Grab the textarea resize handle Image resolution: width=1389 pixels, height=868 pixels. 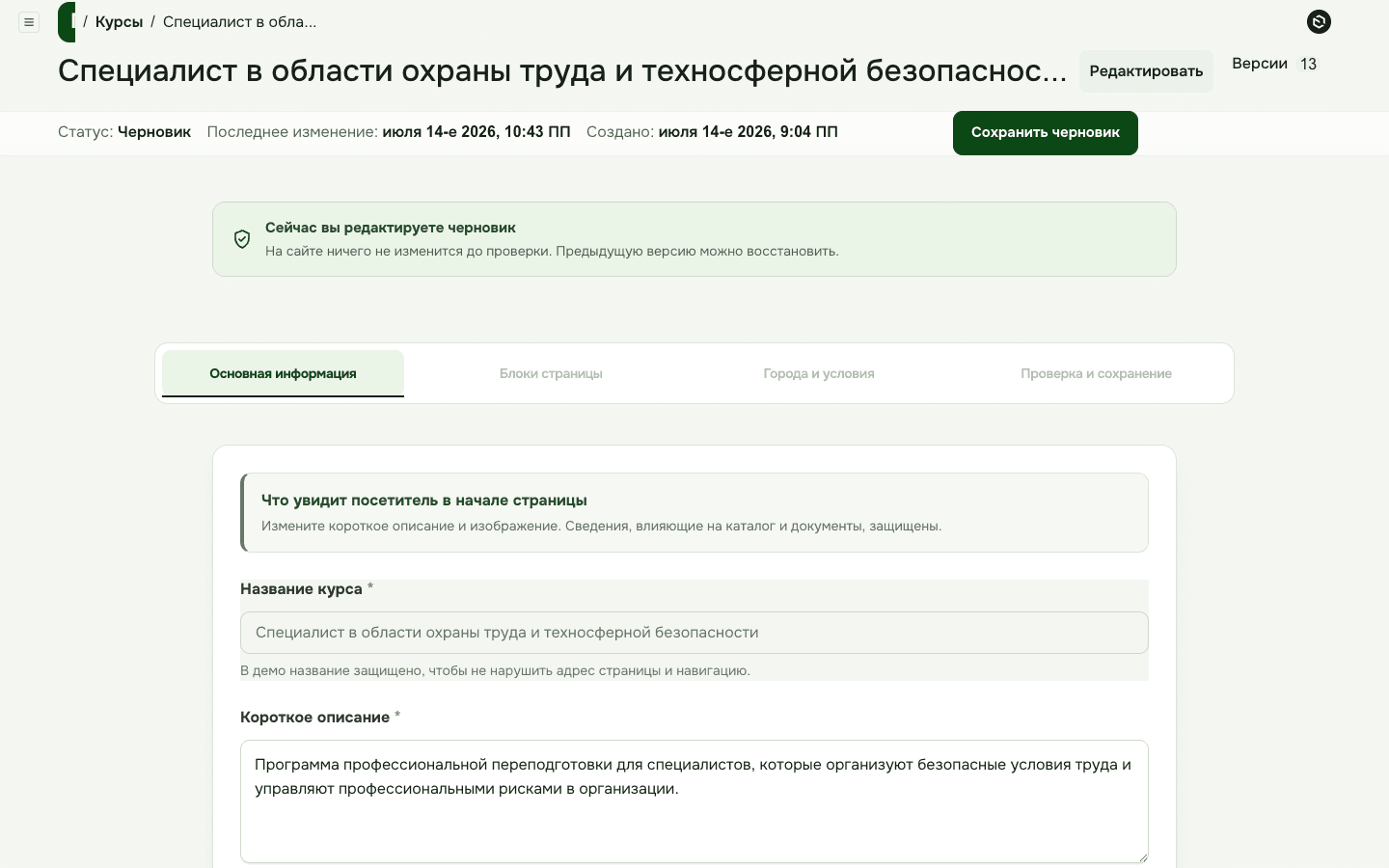(1143, 856)
